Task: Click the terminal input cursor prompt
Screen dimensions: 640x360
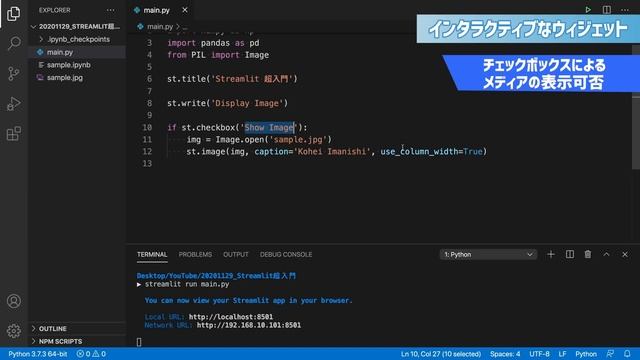Action: [139, 342]
